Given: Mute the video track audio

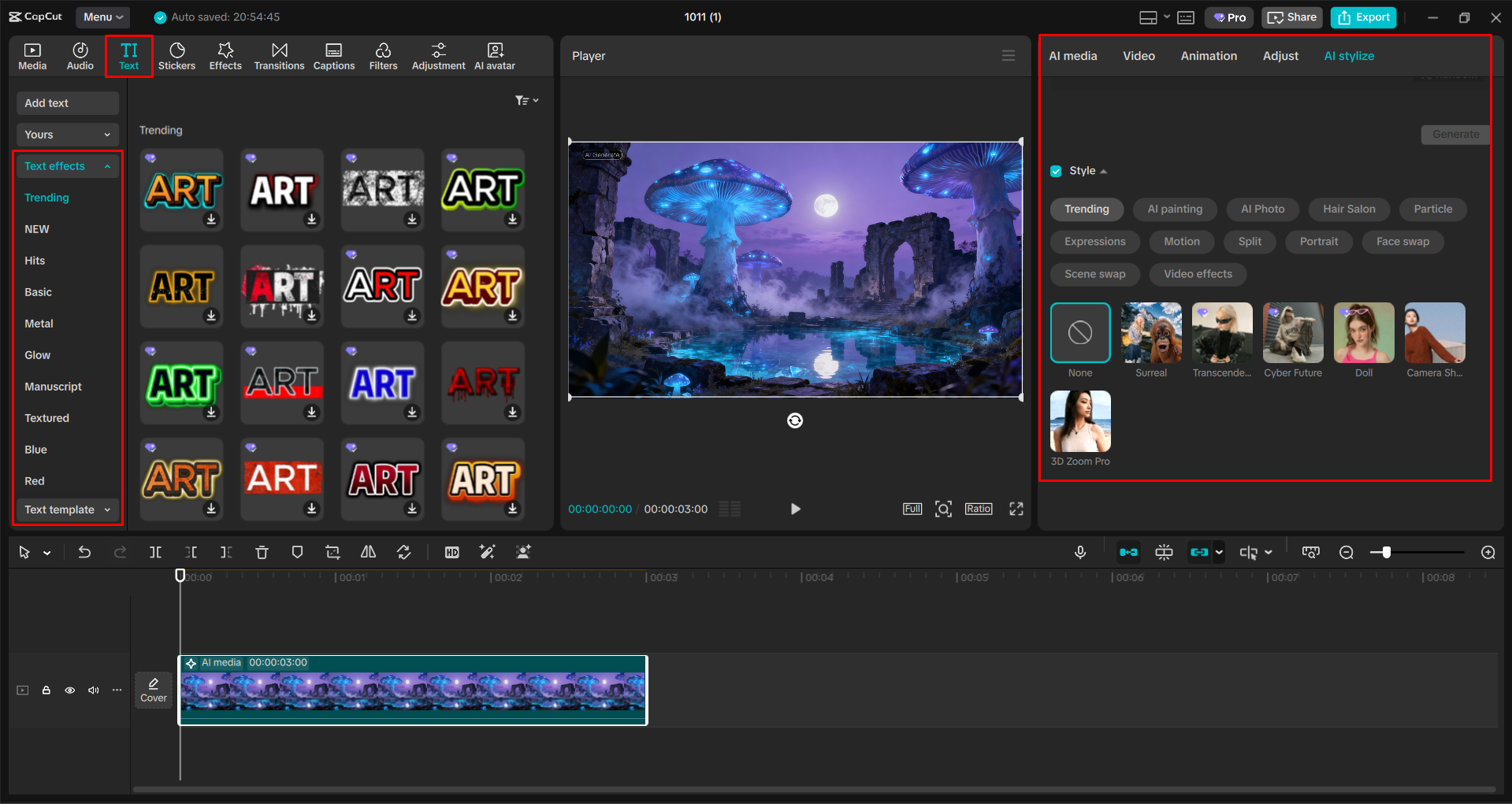Looking at the screenshot, I should pyautogui.click(x=93, y=690).
